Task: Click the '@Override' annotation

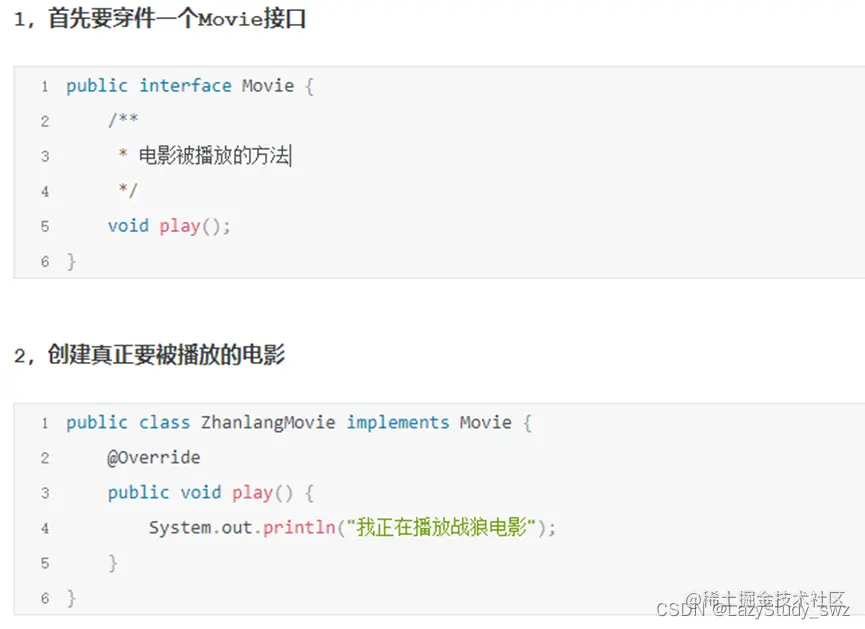Action: pyautogui.click(x=154, y=457)
